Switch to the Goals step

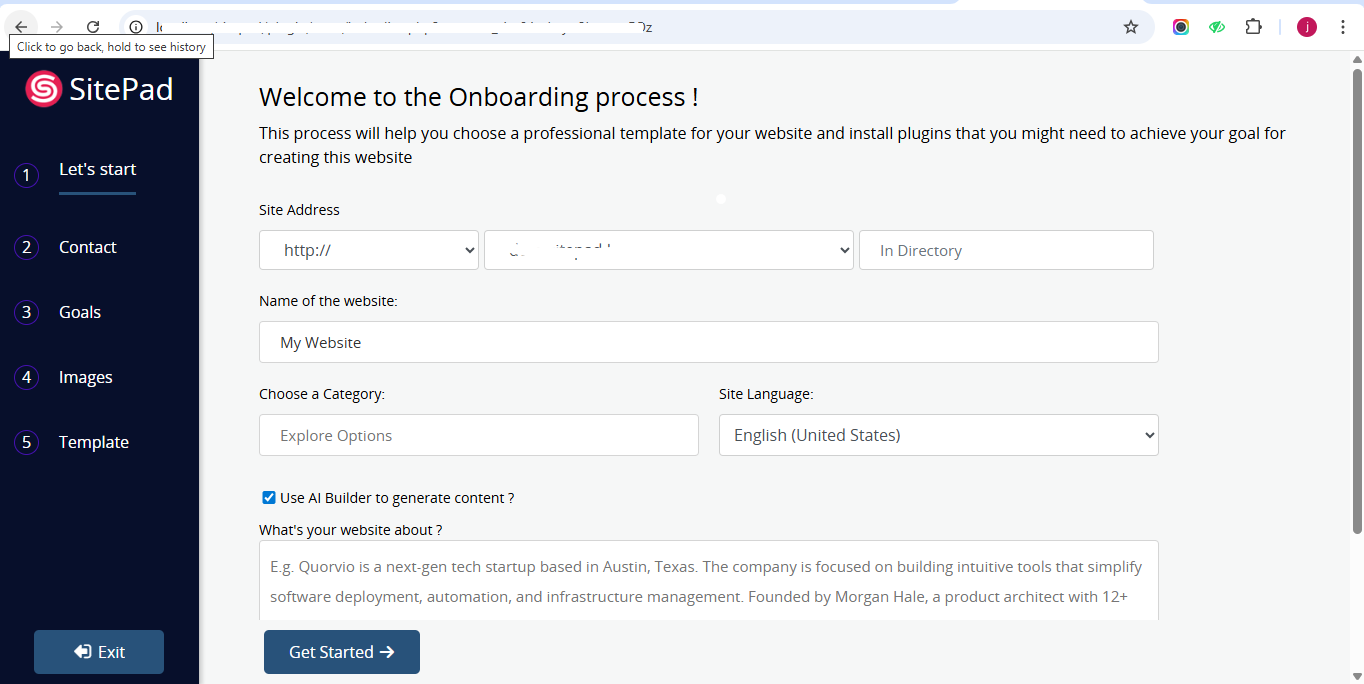(x=80, y=312)
